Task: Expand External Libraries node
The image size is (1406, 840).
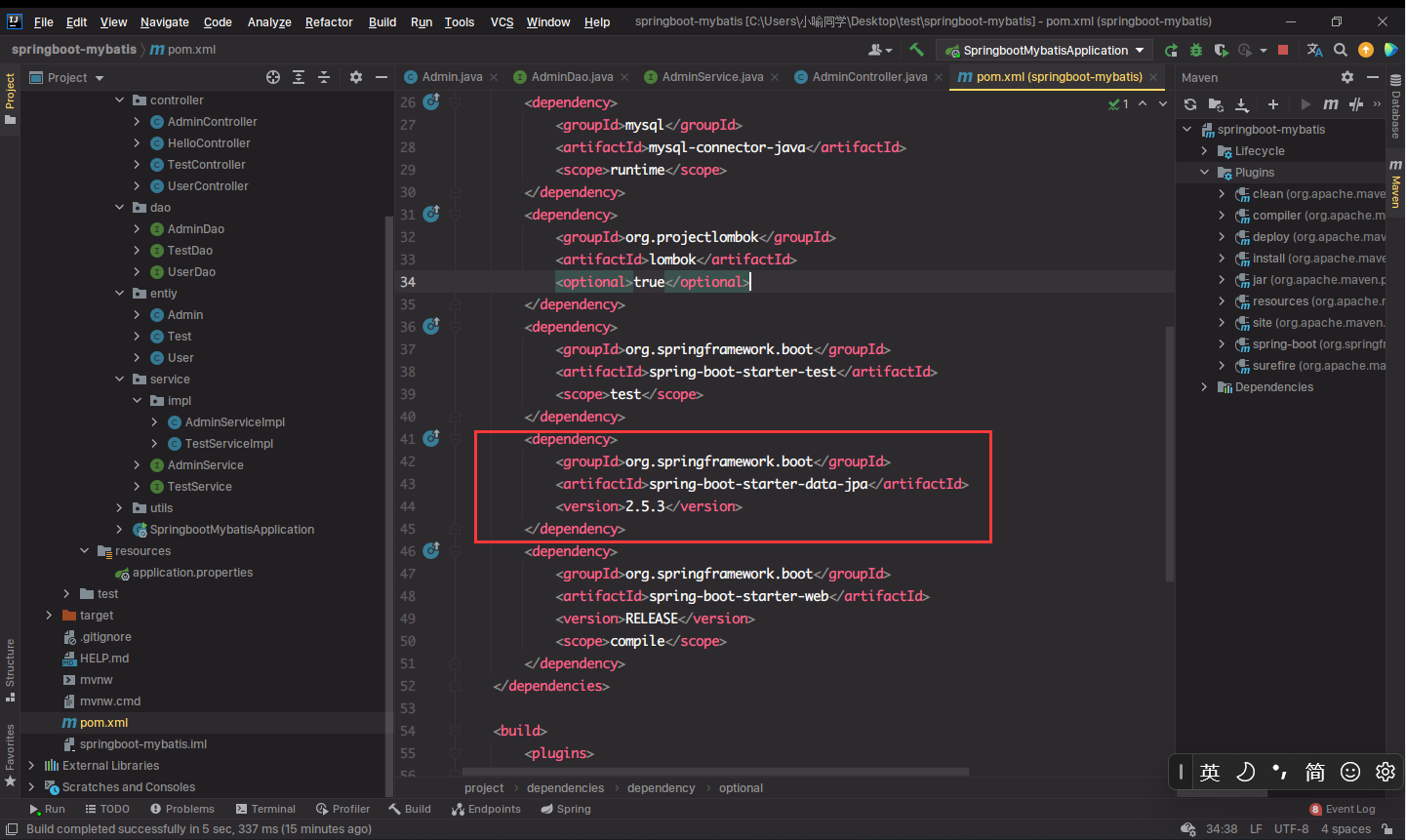Action: tap(31, 765)
